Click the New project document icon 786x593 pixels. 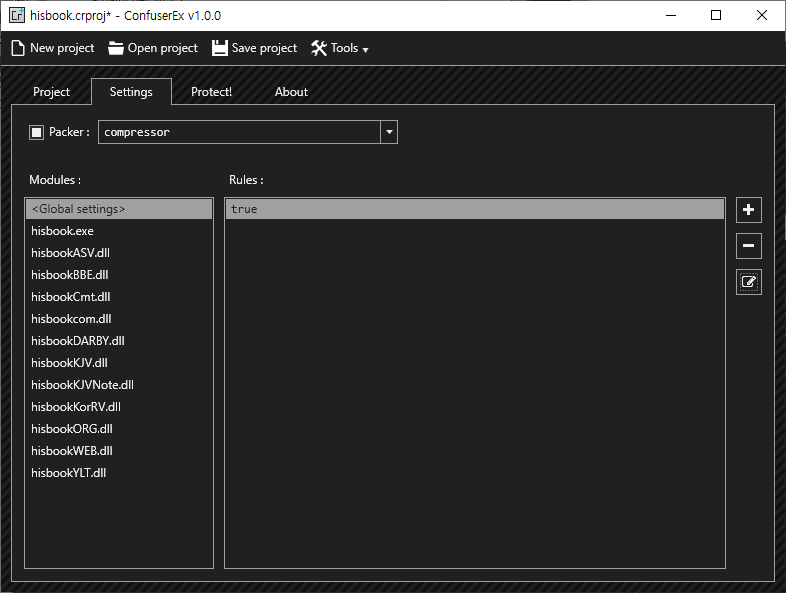pyautogui.click(x=18, y=48)
